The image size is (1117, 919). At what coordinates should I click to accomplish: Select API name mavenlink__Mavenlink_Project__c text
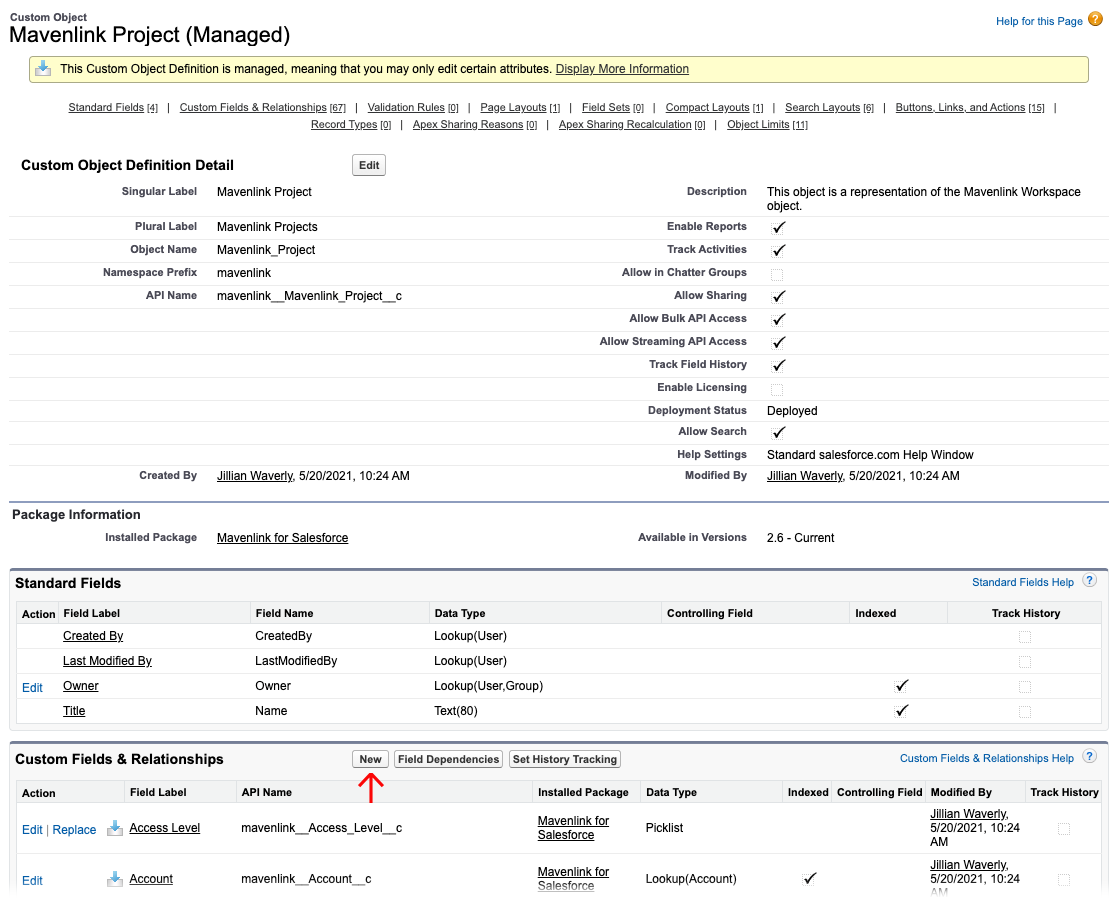click(309, 296)
